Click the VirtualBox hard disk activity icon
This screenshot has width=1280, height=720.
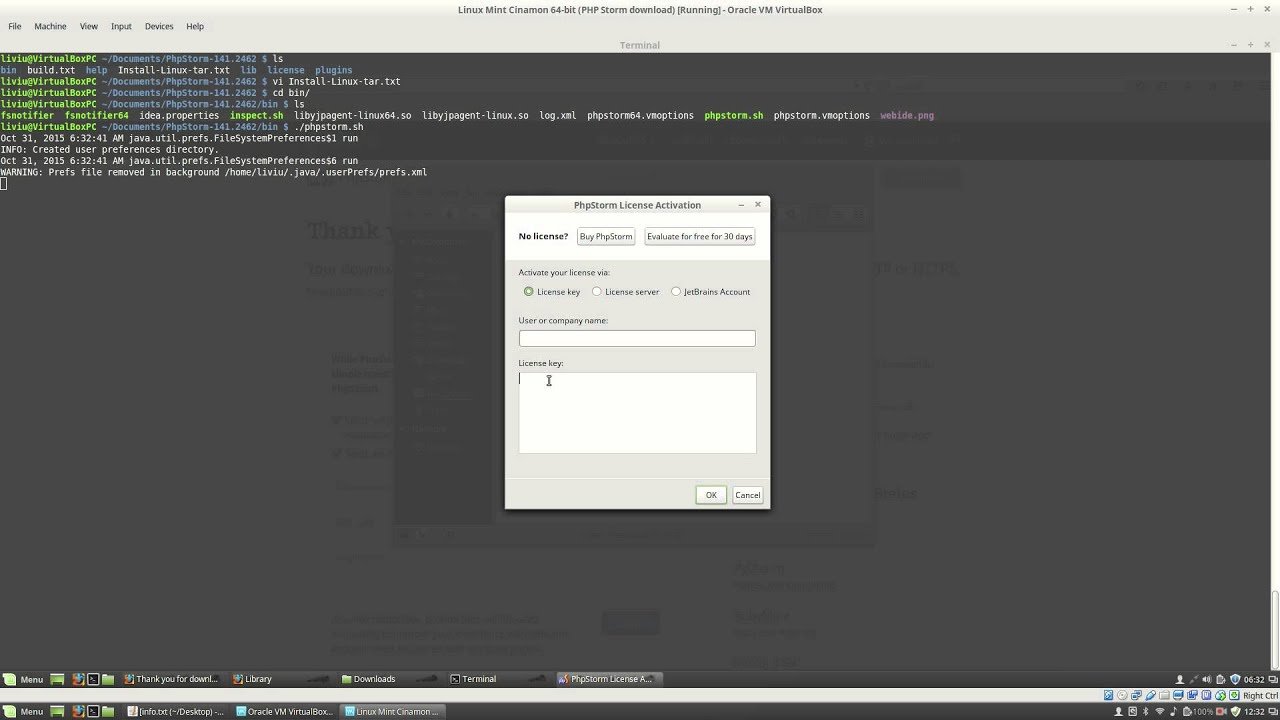pyautogui.click(x=1108, y=695)
